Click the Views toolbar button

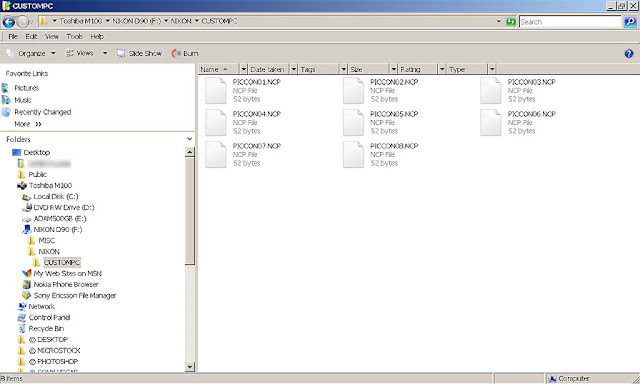point(80,53)
